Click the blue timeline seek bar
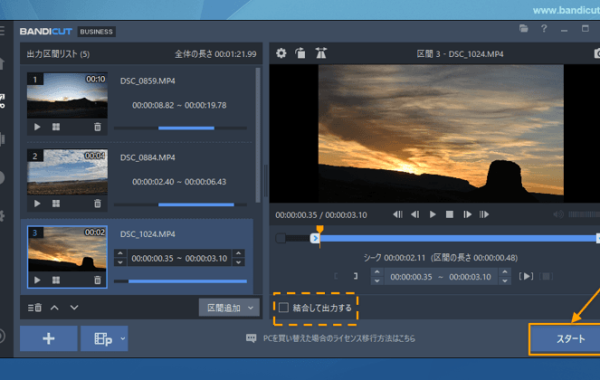 [x=457, y=238]
